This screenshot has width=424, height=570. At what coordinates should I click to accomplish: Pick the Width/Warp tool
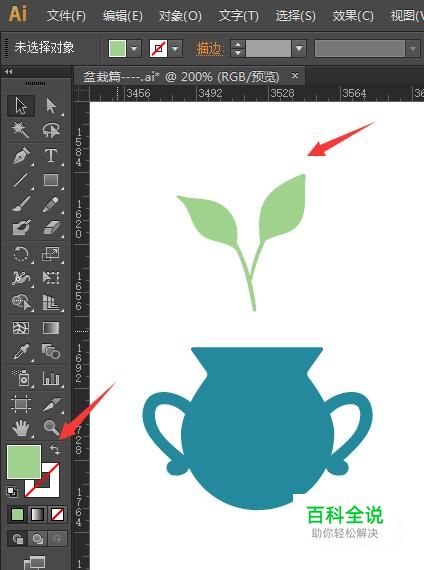pyautogui.click(x=21, y=278)
